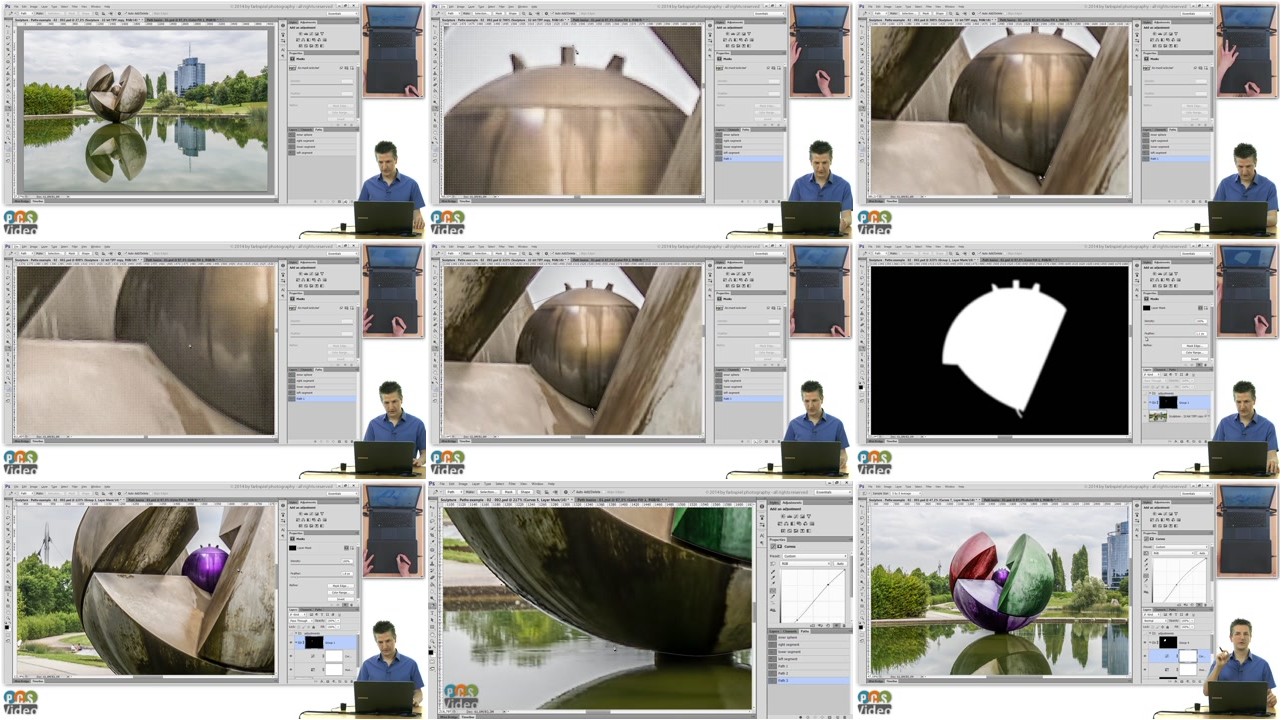Open the Window menu in the Curves-and-Paths frame
1281x720 pixels.
click(x=537, y=484)
